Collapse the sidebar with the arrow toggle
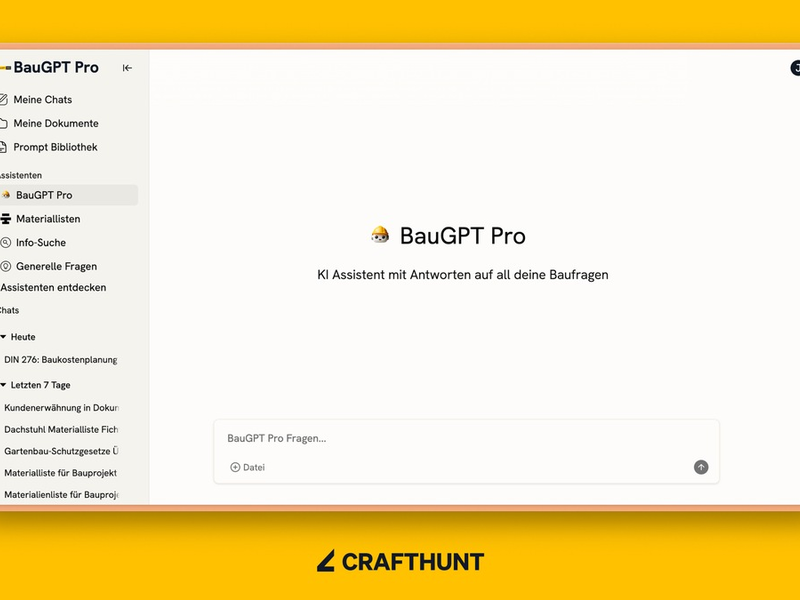The width and height of the screenshot is (800, 600). 126,68
